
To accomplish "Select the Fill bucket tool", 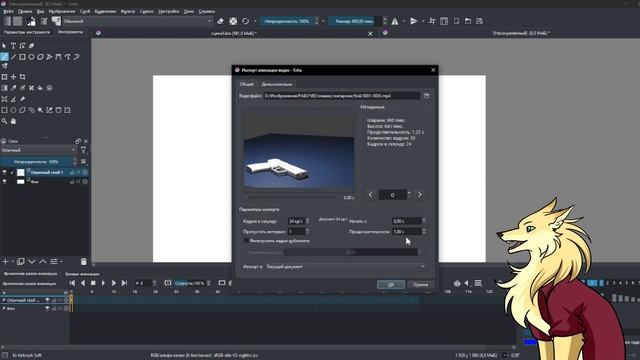I will click(x=40, y=88).
